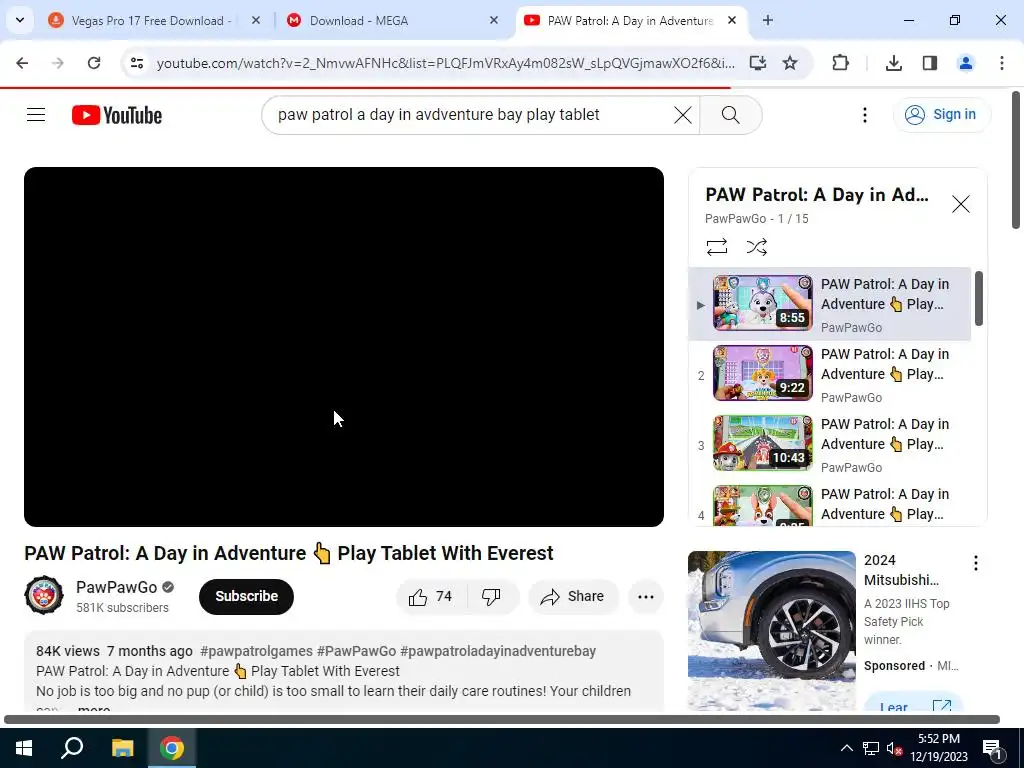1024x768 pixels.
Task: Click the YouTube logo
Action: (117, 115)
